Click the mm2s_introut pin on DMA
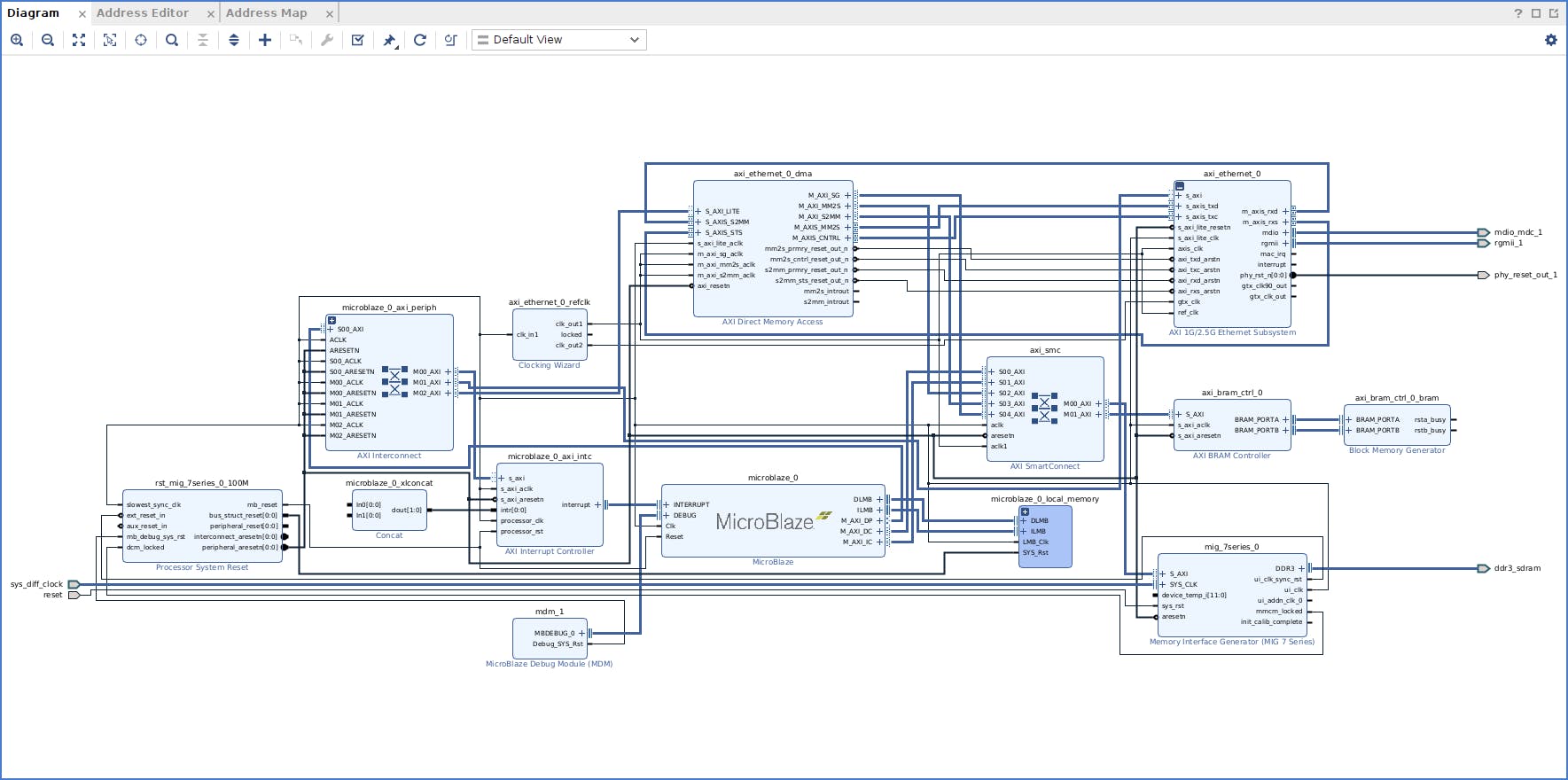Viewport: 1568px width, 780px height. 826,292
